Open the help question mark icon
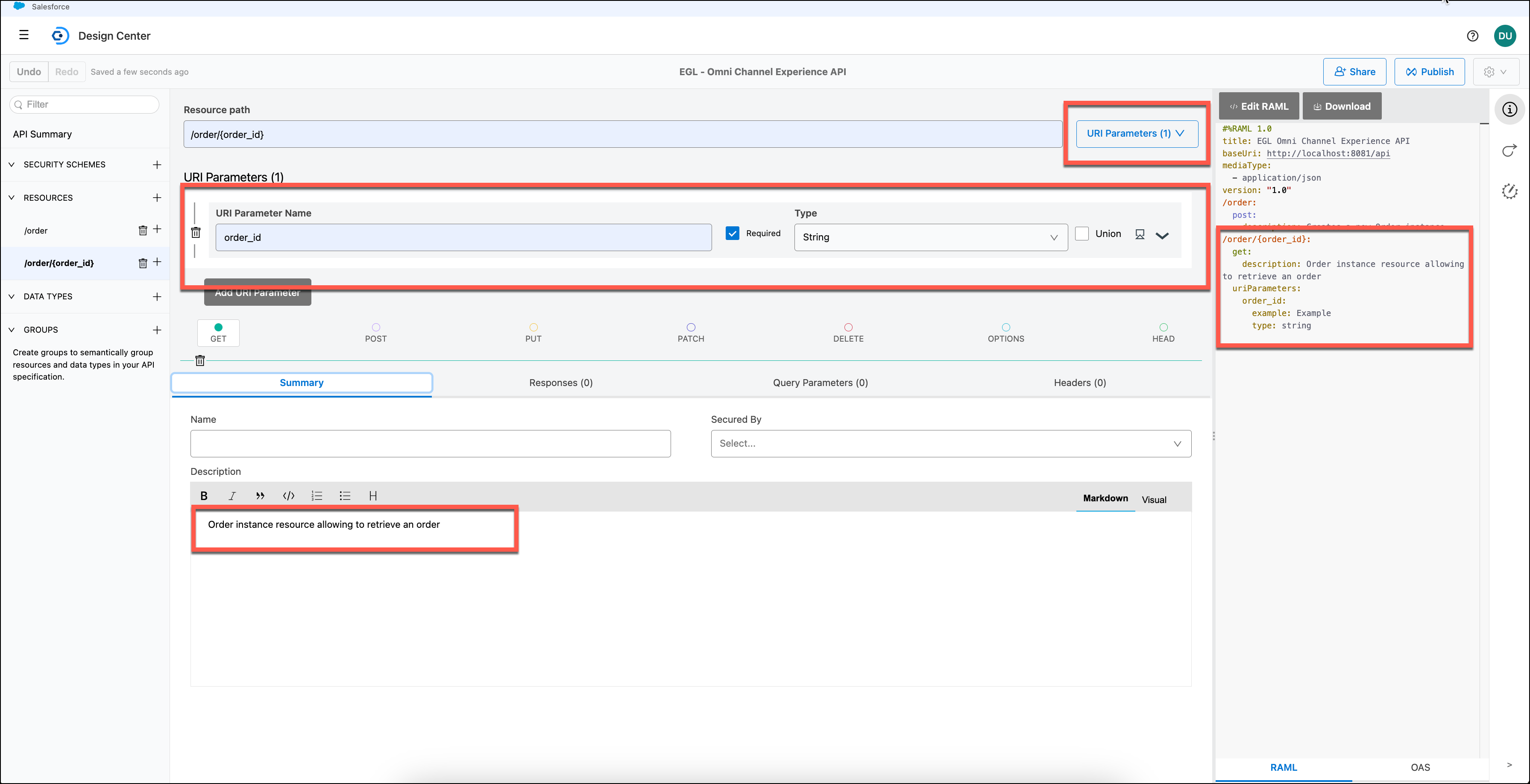Viewport: 1530px width, 784px height. click(1472, 35)
